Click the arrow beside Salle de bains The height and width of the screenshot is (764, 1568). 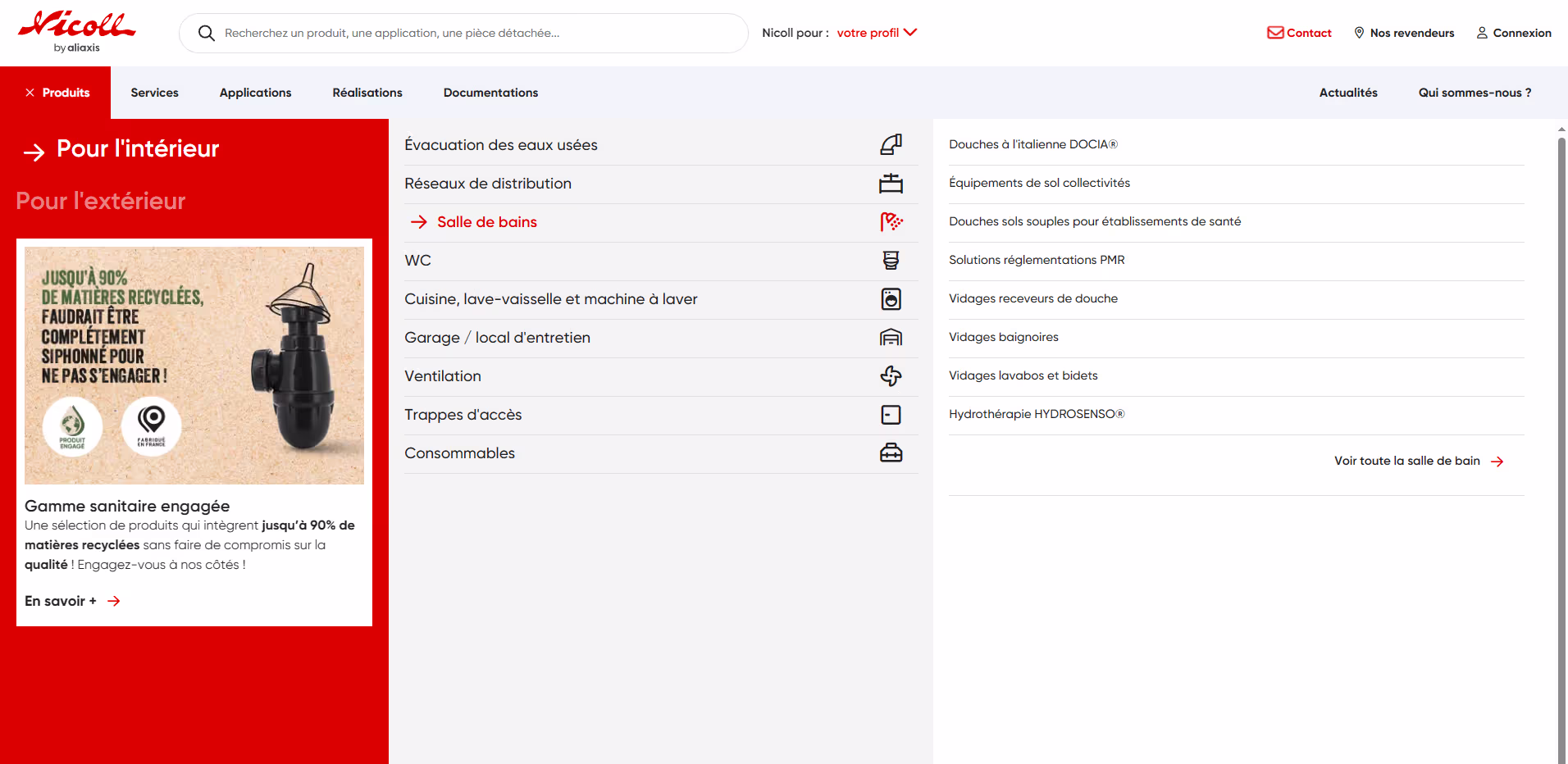(419, 222)
